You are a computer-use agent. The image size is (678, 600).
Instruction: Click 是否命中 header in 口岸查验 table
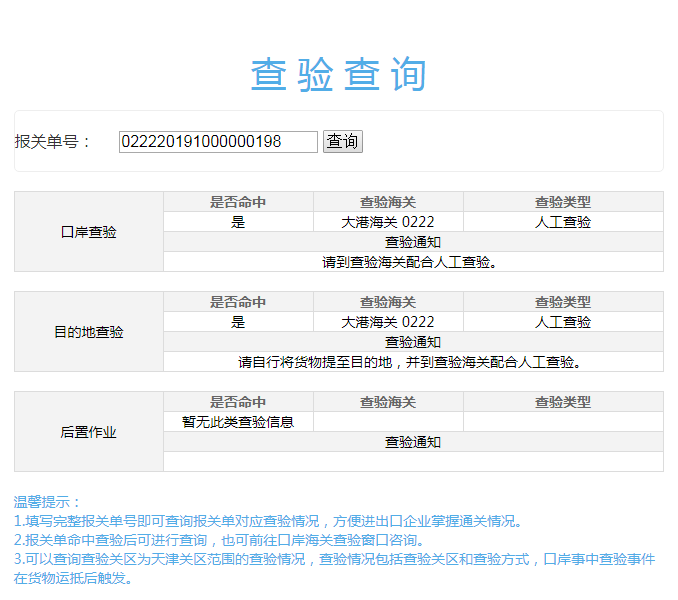click(x=238, y=202)
